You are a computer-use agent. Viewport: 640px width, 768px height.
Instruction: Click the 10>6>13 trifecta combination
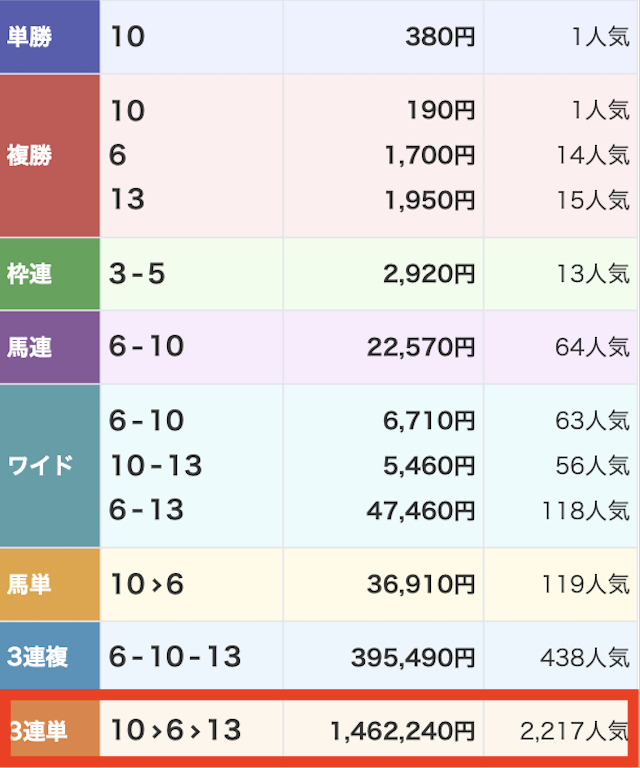point(176,731)
